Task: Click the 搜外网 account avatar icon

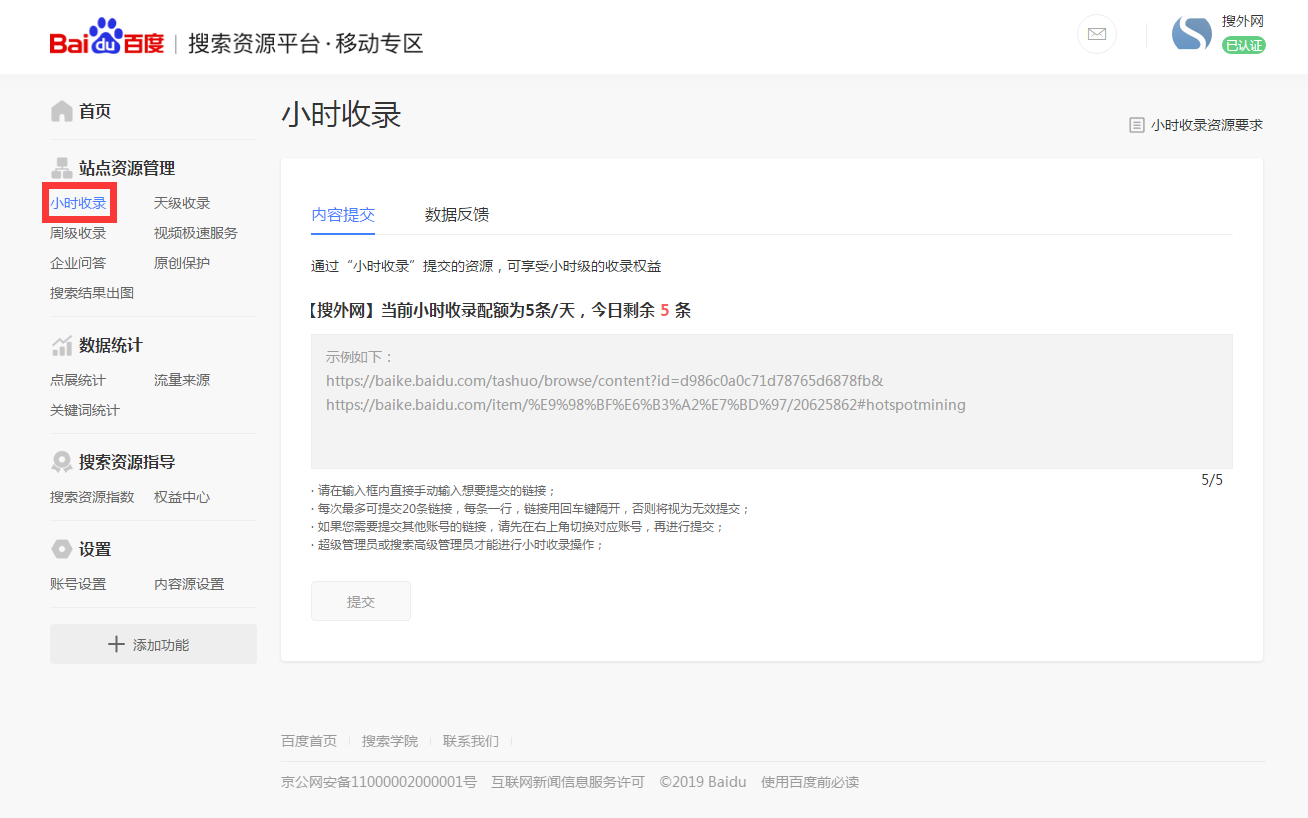Action: (1191, 32)
